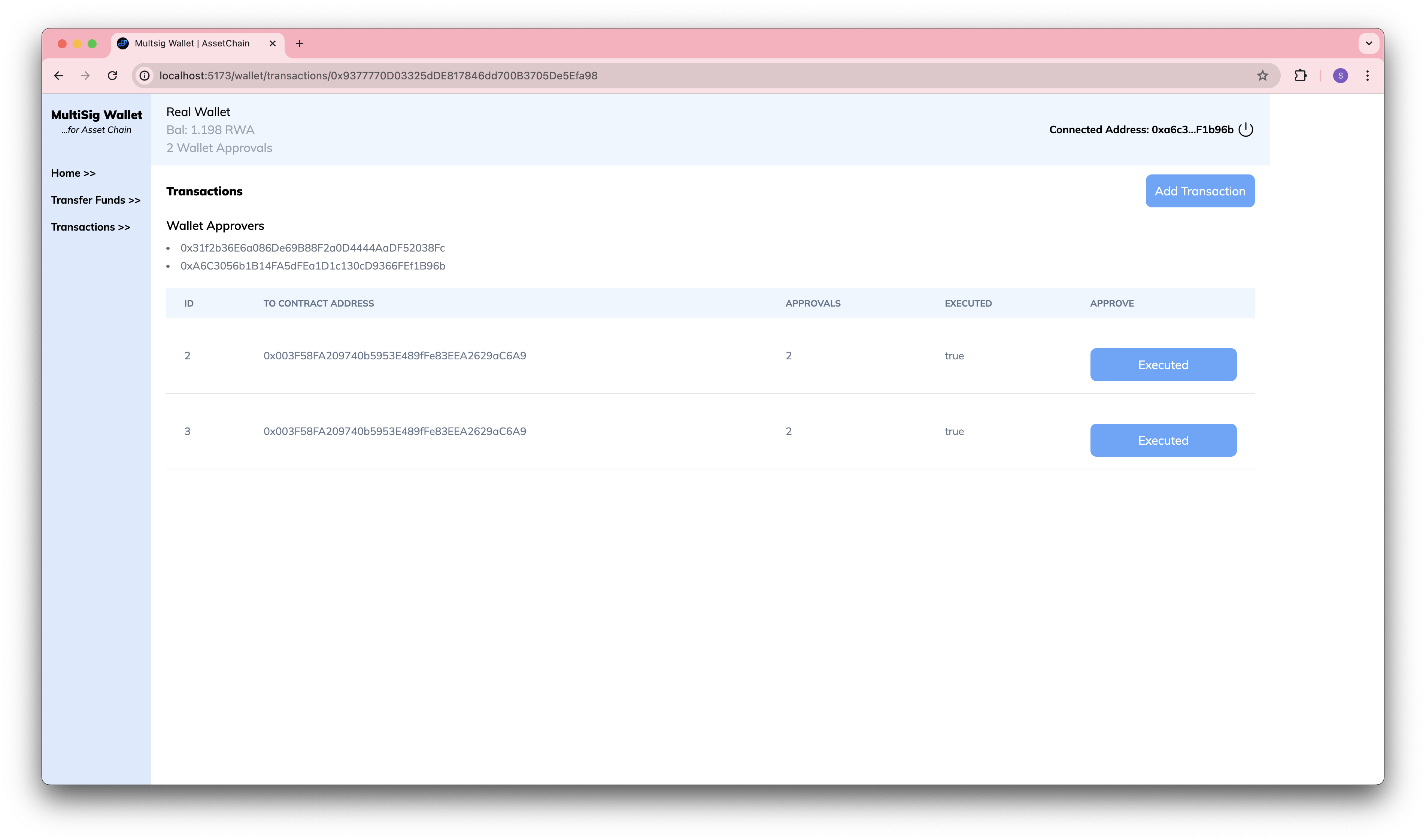The width and height of the screenshot is (1426, 840).
Task: Click the Add Transaction button
Action: (1199, 191)
